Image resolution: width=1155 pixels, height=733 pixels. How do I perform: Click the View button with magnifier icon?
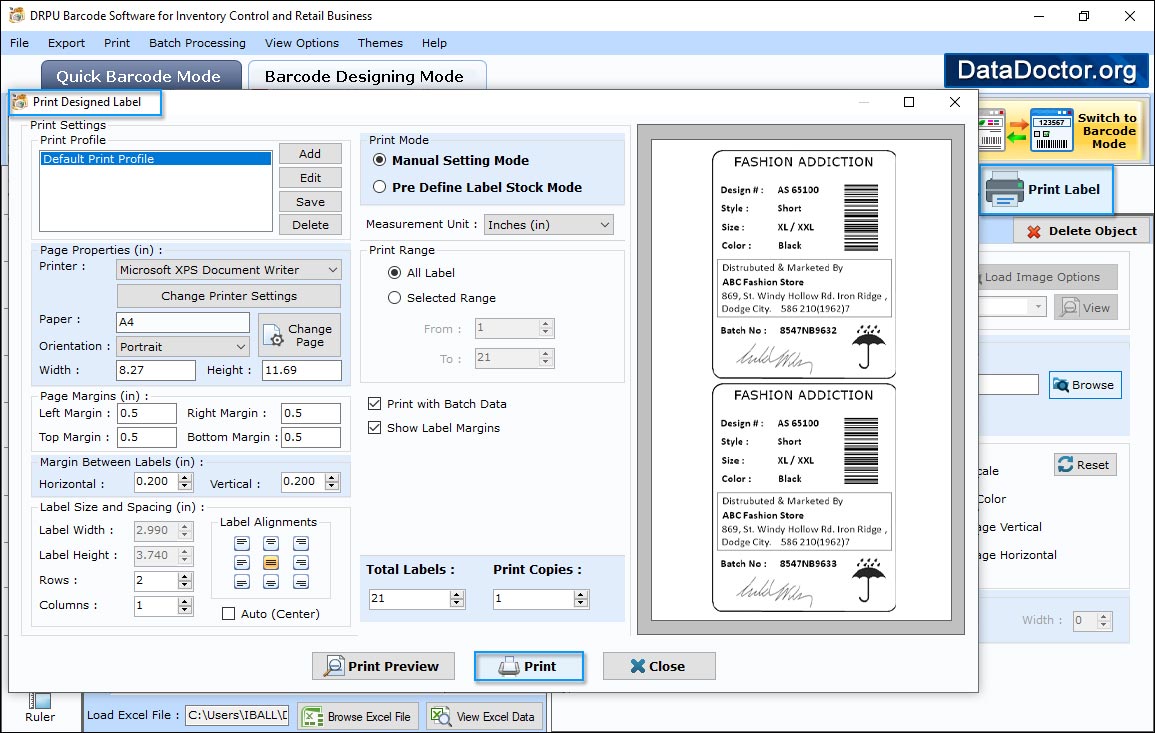click(1085, 308)
